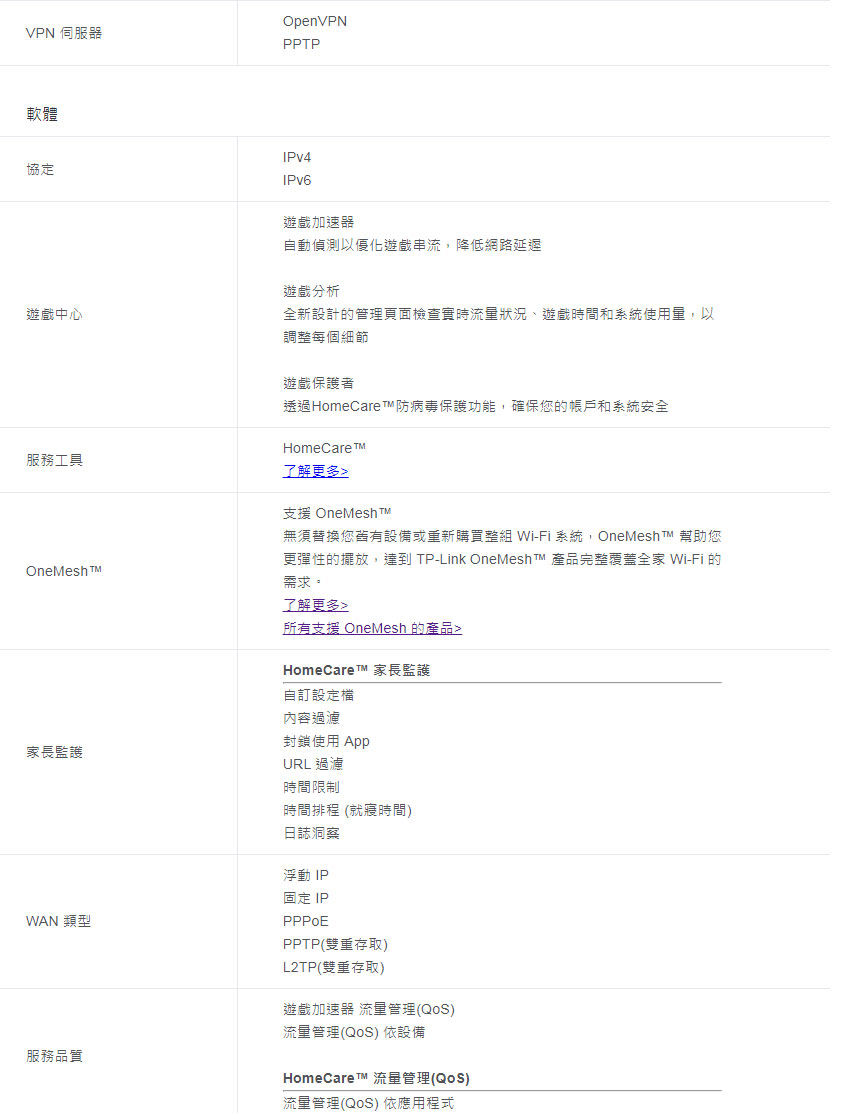Select the 'L2TP(雙重存取)' entry

pos(333,967)
